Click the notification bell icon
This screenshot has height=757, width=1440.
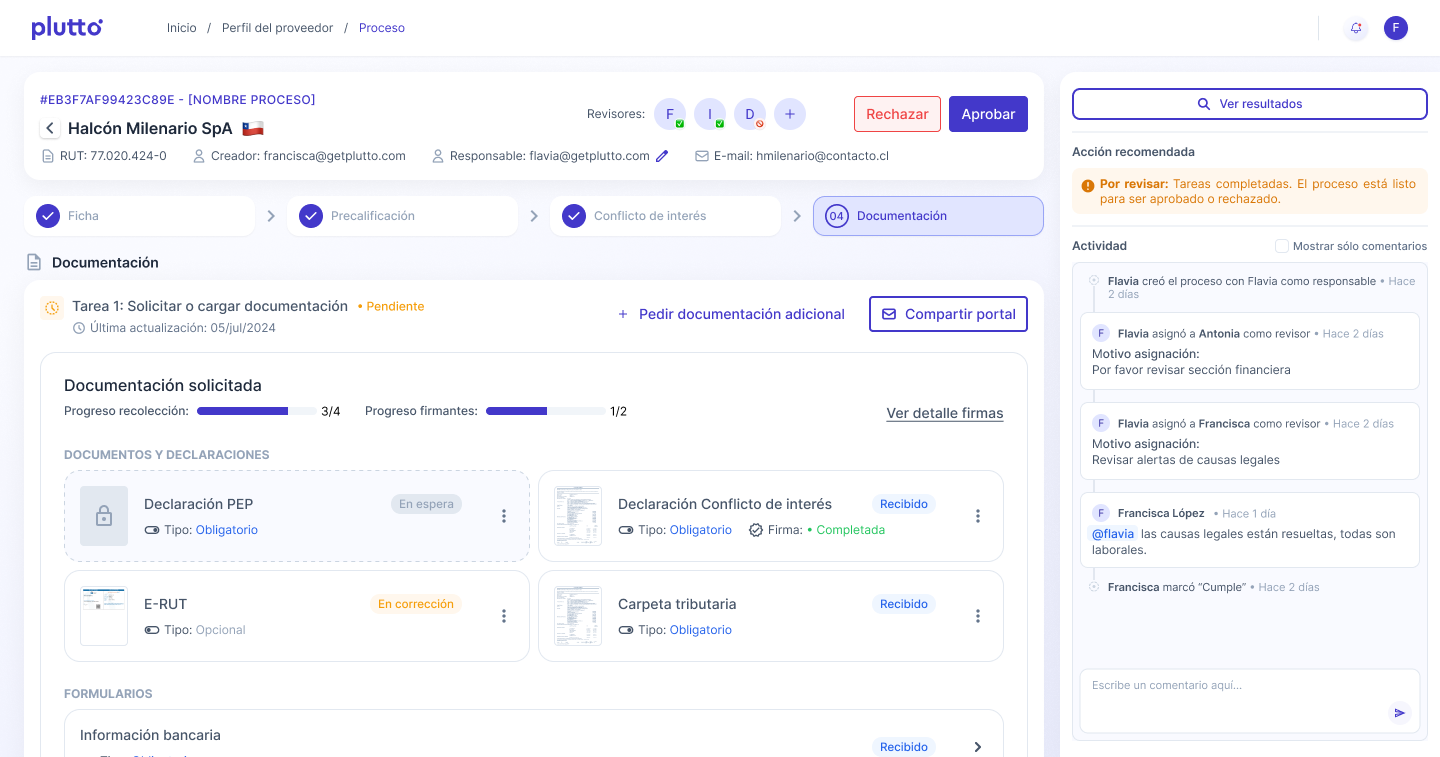click(x=1356, y=28)
